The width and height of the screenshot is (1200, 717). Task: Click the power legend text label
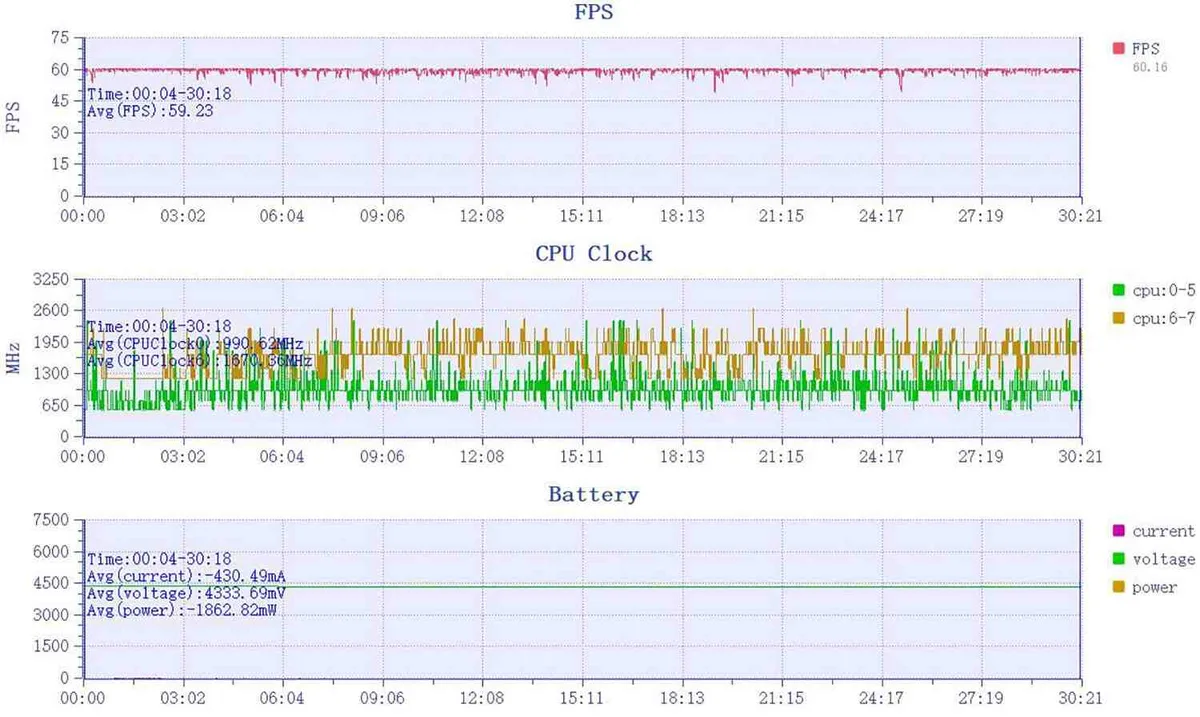(1155, 587)
